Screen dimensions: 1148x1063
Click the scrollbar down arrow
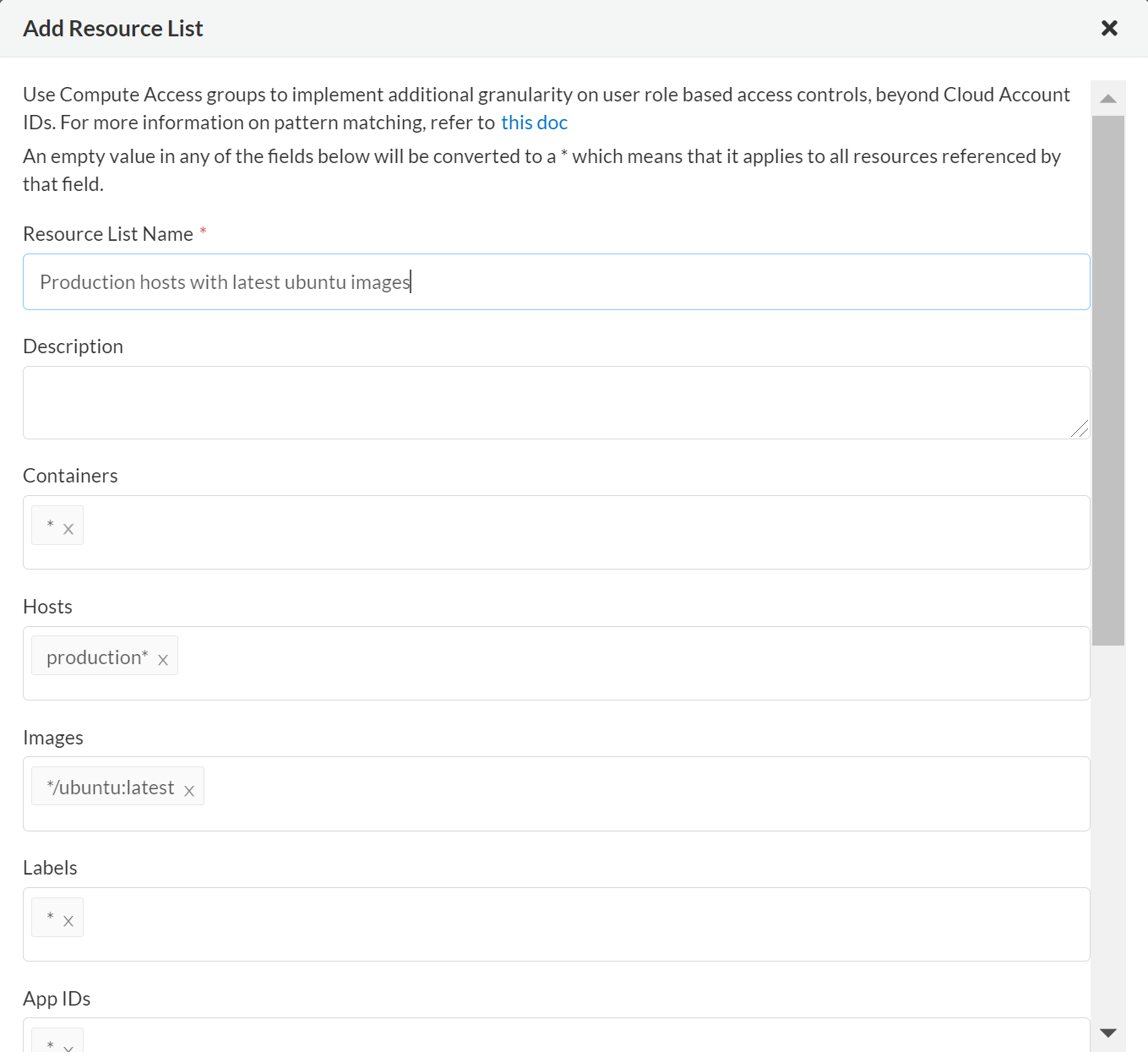tap(1108, 1033)
